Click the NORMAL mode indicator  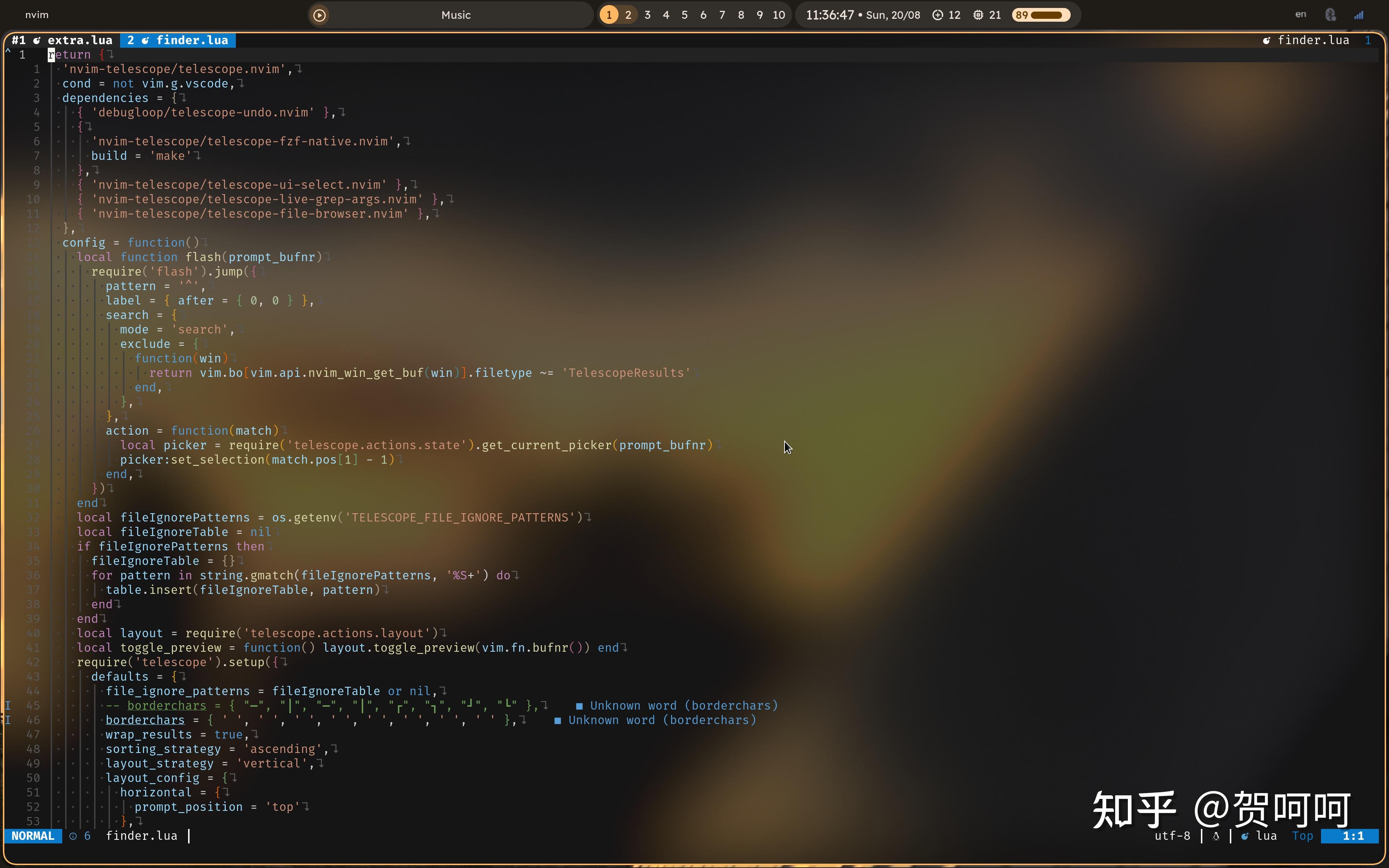coord(33,837)
